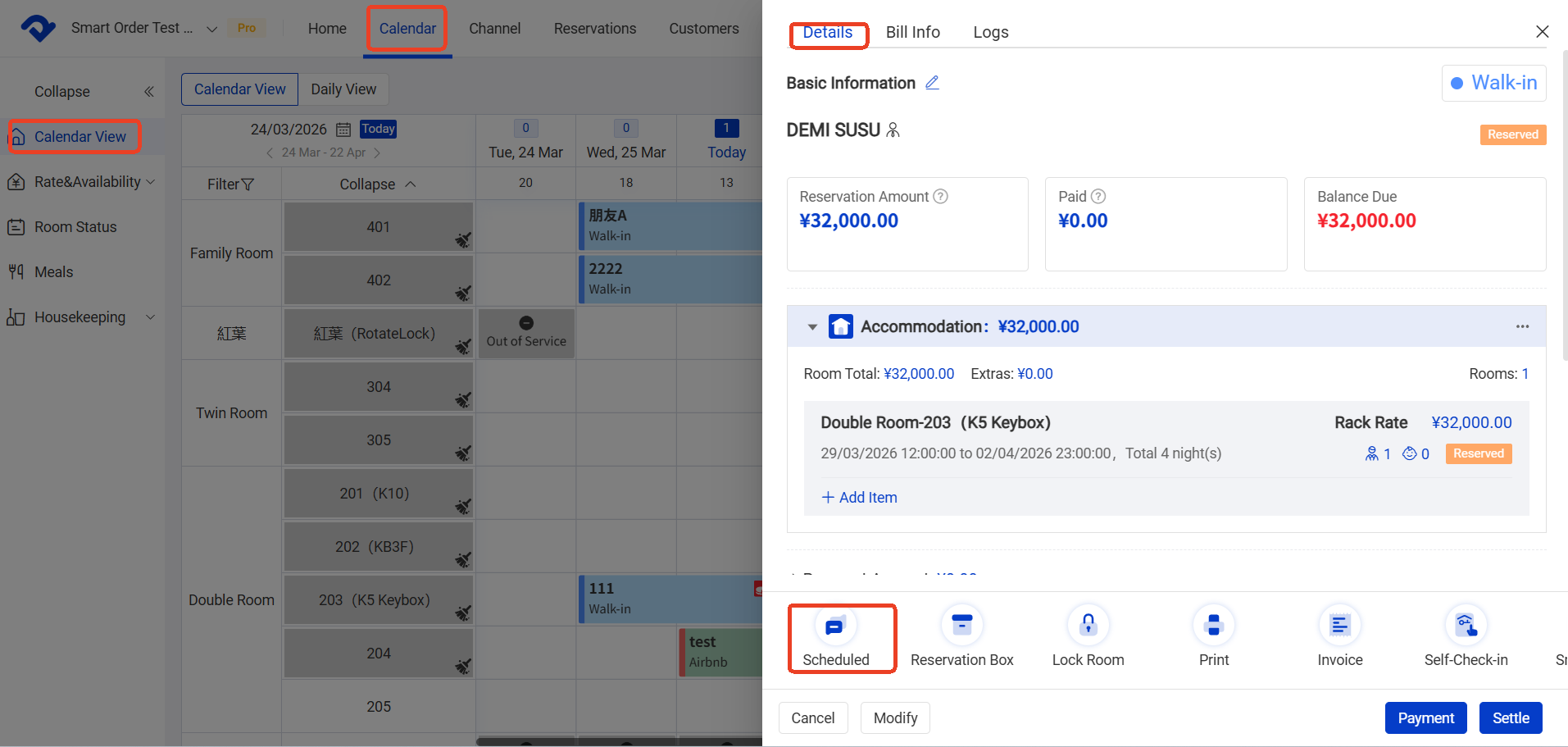Open the date picker calendar icon

343,130
